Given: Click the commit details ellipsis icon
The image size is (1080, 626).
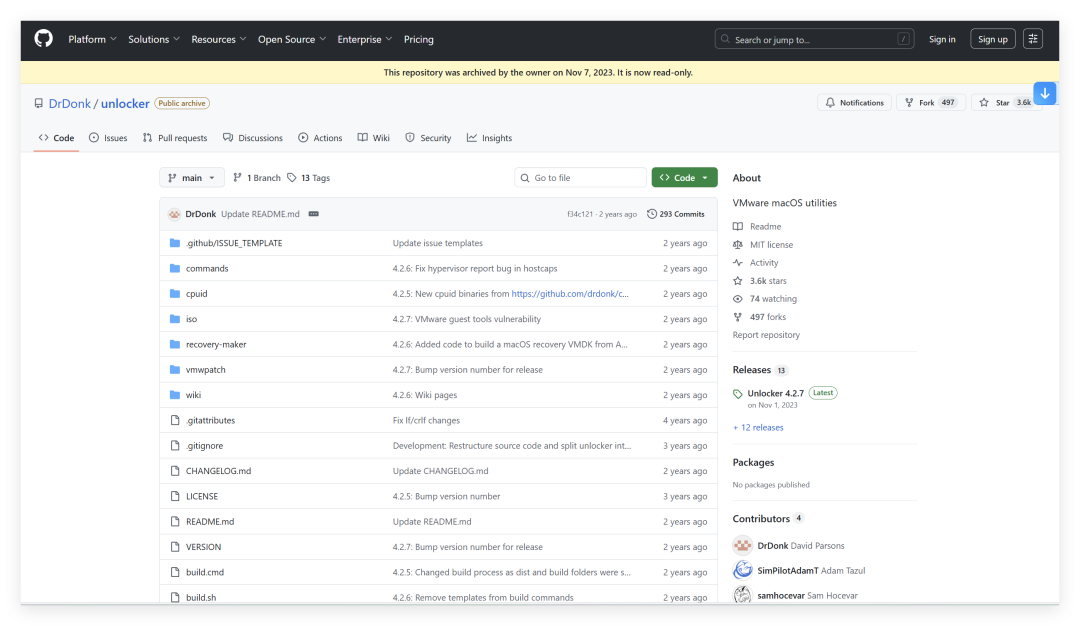Looking at the screenshot, I should tap(313, 214).
